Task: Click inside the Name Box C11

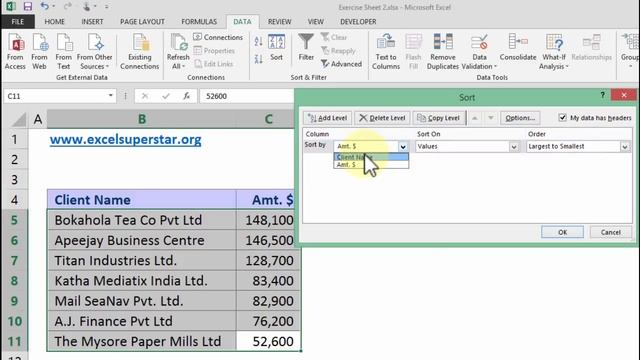Action: coord(55,96)
